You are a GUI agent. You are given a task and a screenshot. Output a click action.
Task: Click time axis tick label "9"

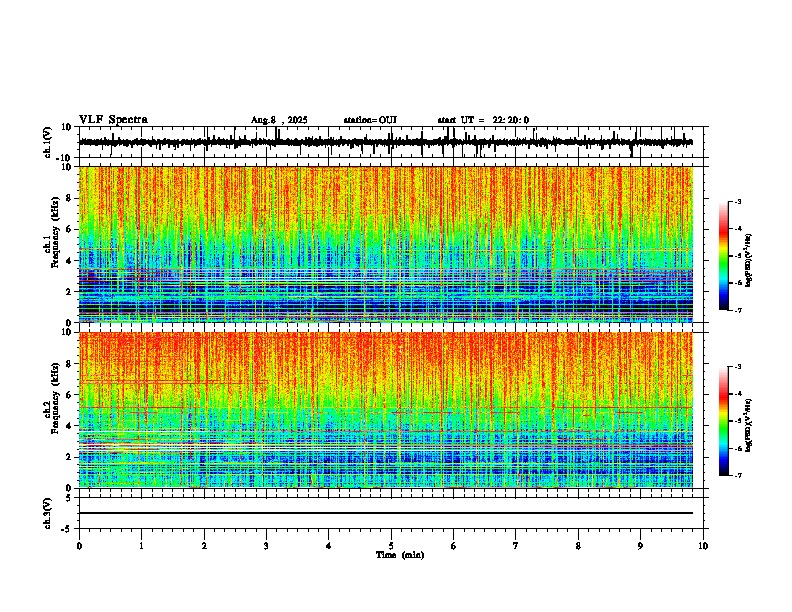[x=640, y=546]
